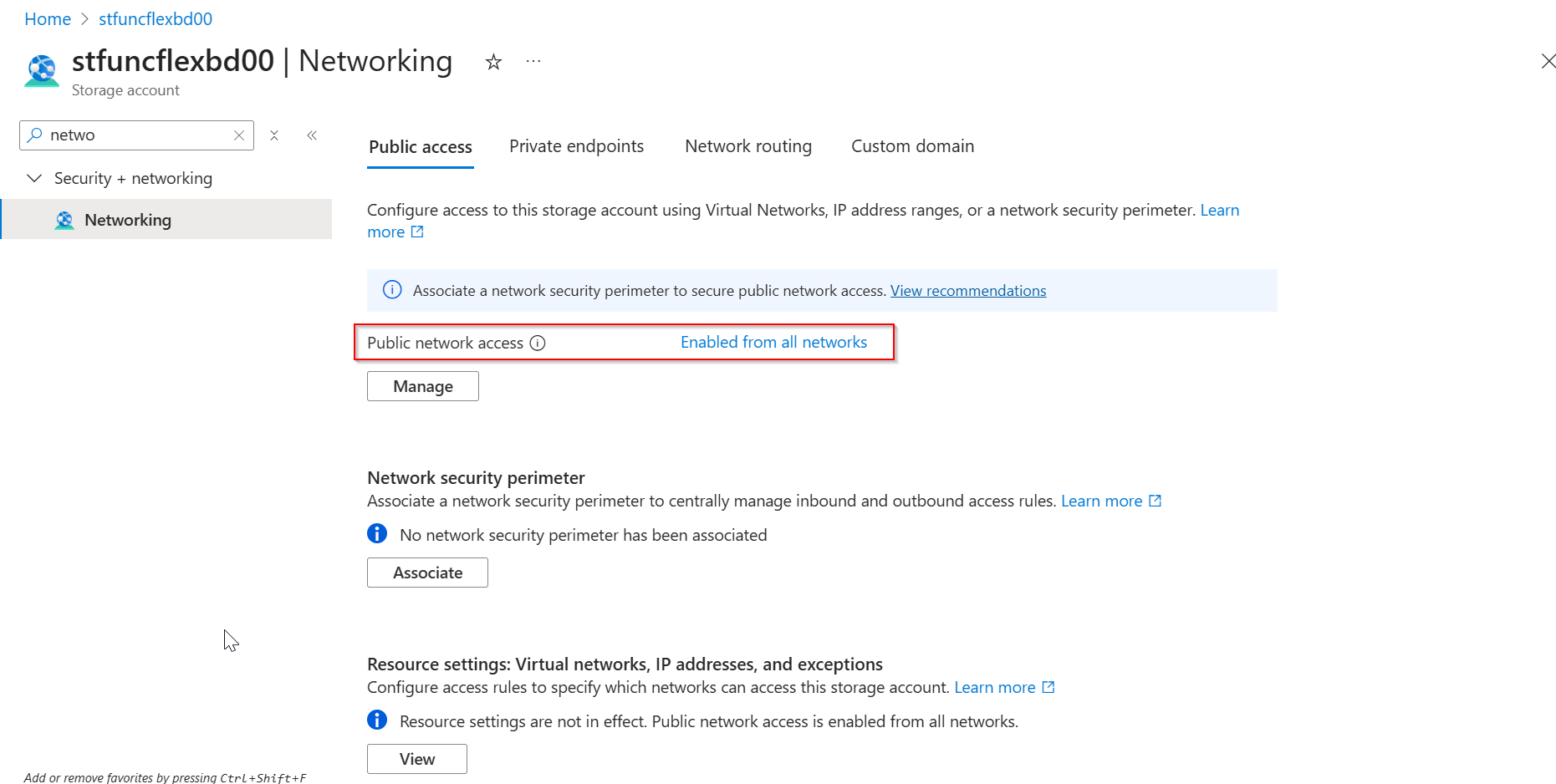Click the storage account icon in header
1556x784 pixels.
point(42,71)
